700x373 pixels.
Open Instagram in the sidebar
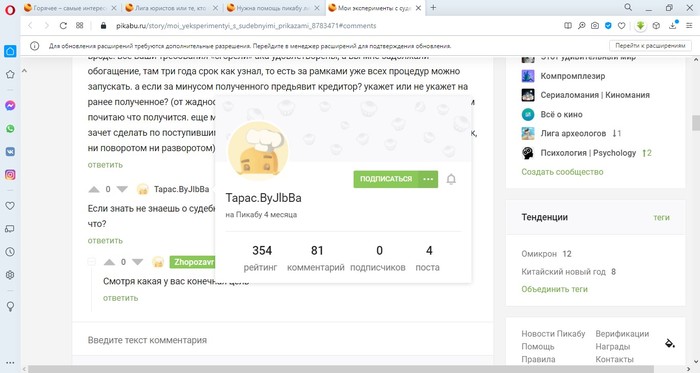[10, 174]
